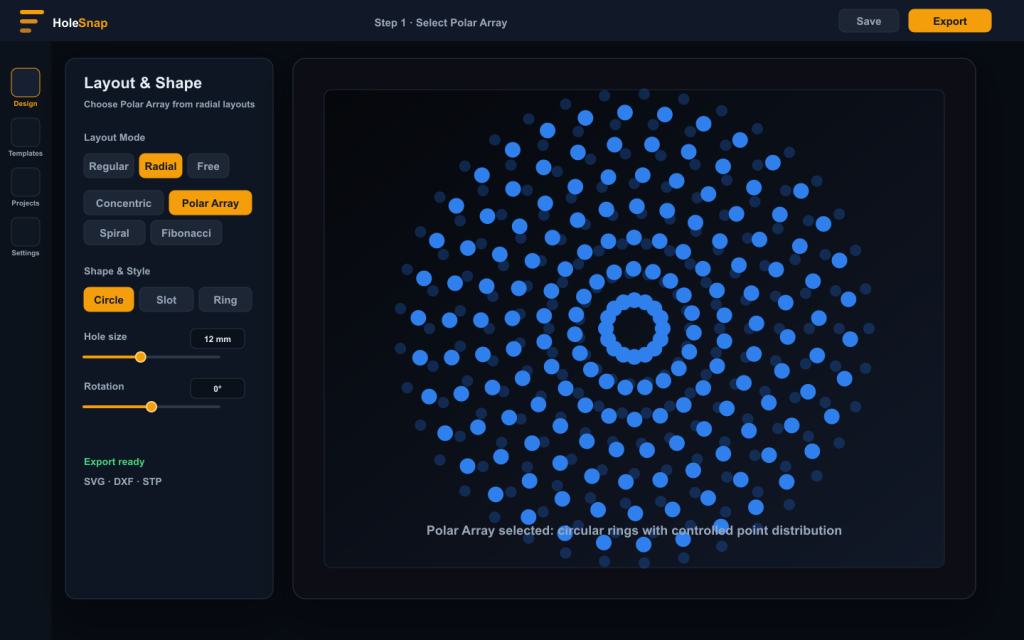Screen dimensions: 1024x640
Task: Click the Layout Mode label
Action: 114,137
